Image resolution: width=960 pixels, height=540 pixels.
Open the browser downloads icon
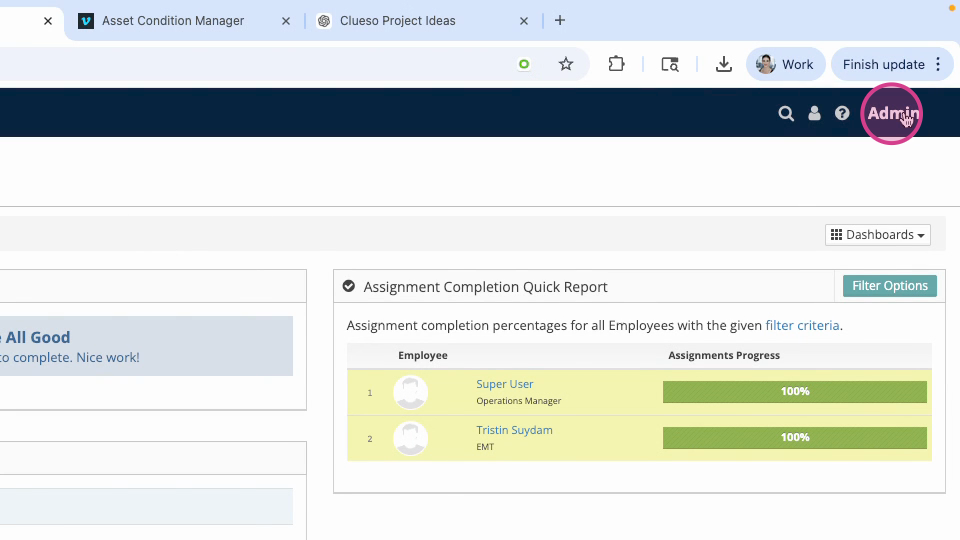tap(724, 64)
